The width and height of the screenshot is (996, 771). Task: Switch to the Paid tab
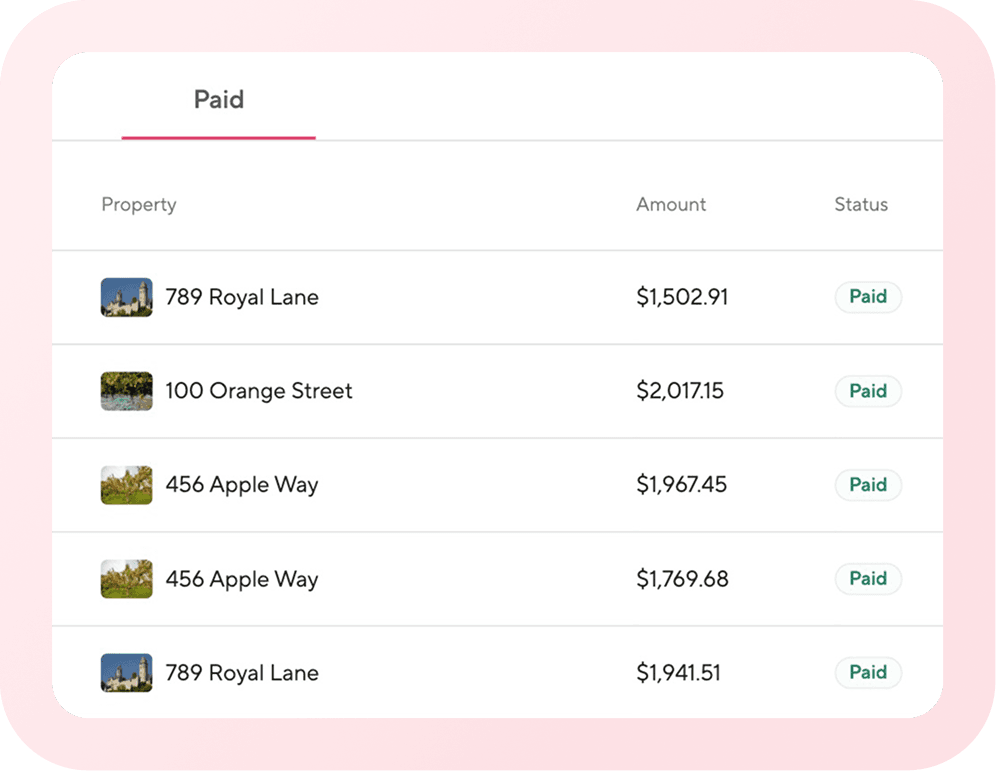pos(219,100)
